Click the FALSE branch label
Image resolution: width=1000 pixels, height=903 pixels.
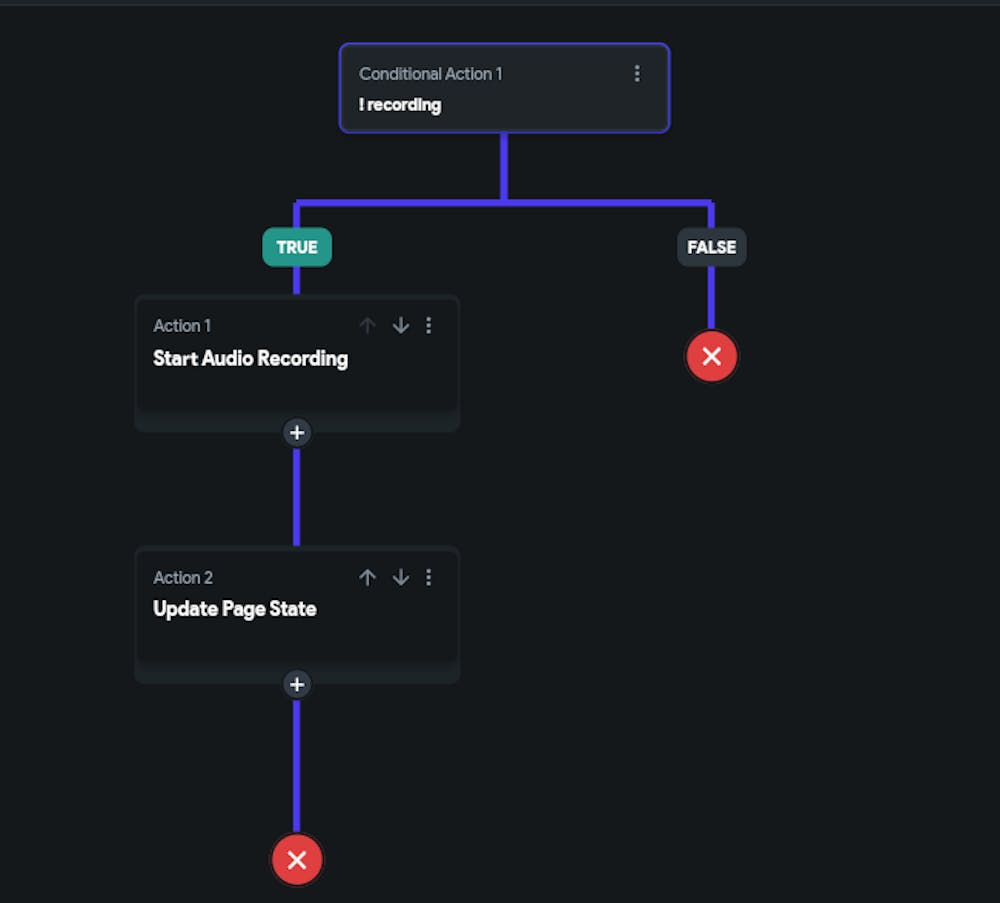coord(712,247)
